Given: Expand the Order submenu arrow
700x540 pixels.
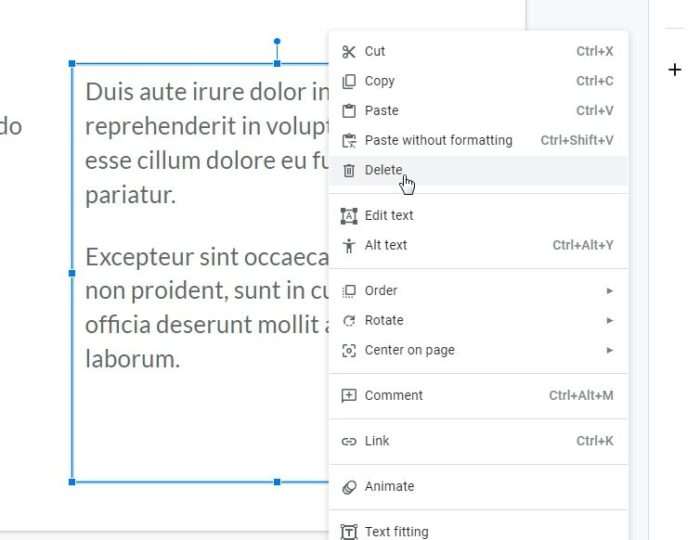Looking at the screenshot, I should coord(609,291).
